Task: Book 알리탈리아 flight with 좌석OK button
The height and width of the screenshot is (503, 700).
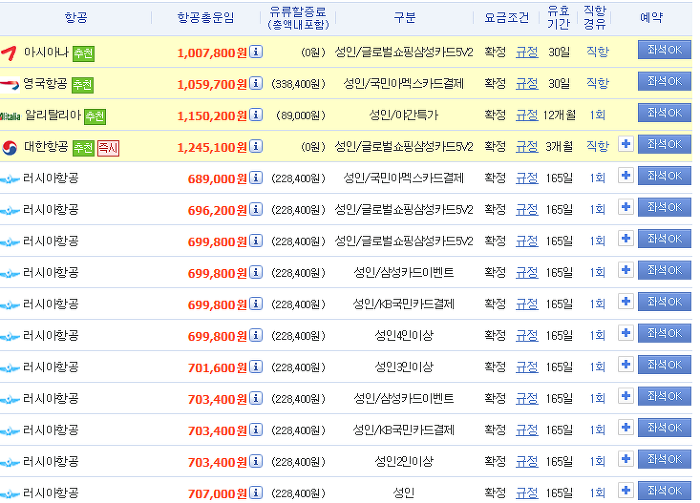Action: coord(664,113)
